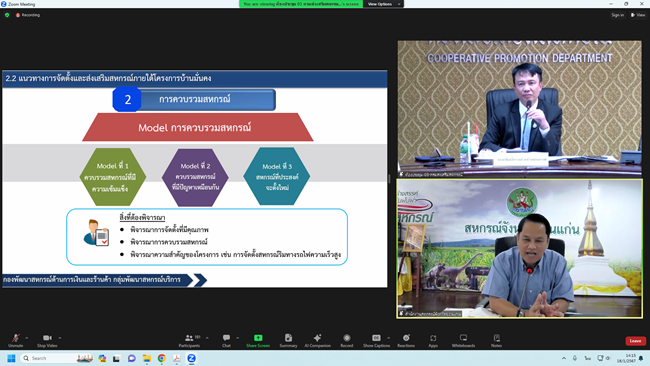Image resolution: width=650 pixels, height=366 pixels.
Task: Open the View Options dropdown
Action: pos(383,4)
